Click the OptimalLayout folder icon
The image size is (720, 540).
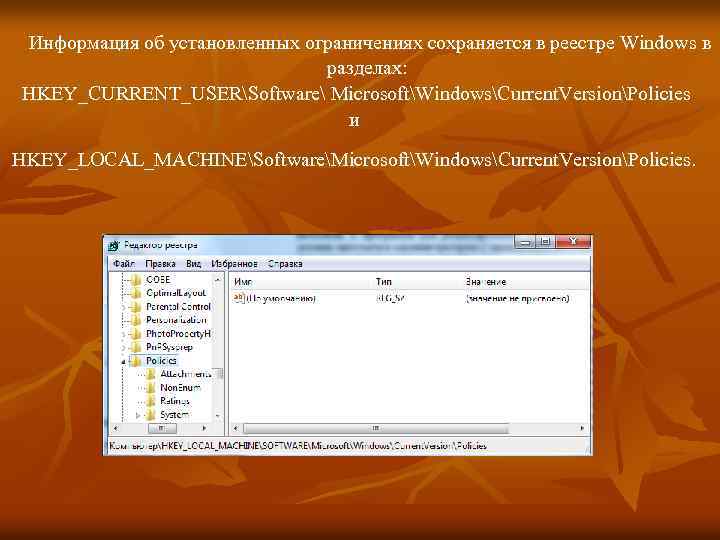coord(136,293)
